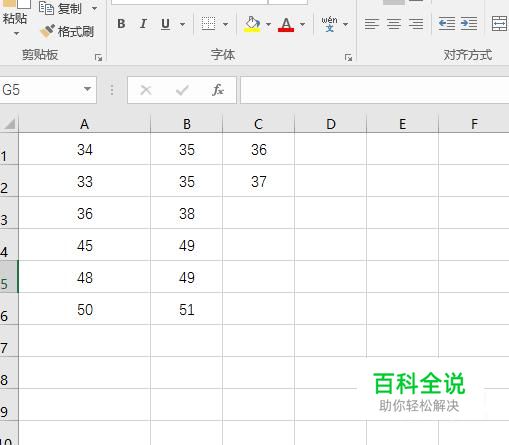
Task: Open 字体 dialog launcher
Action: tap(349, 58)
